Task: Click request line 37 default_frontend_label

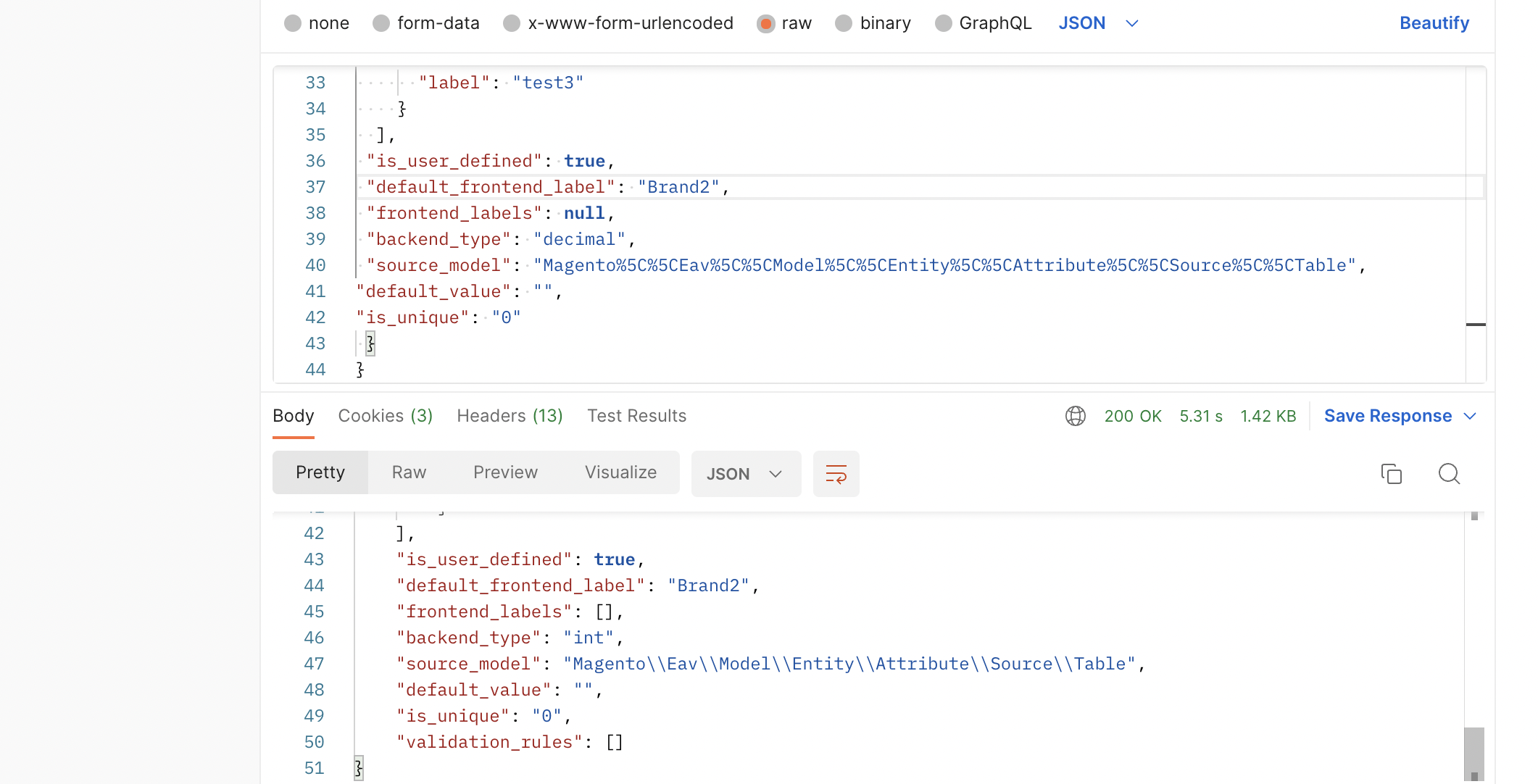Action: (920, 187)
